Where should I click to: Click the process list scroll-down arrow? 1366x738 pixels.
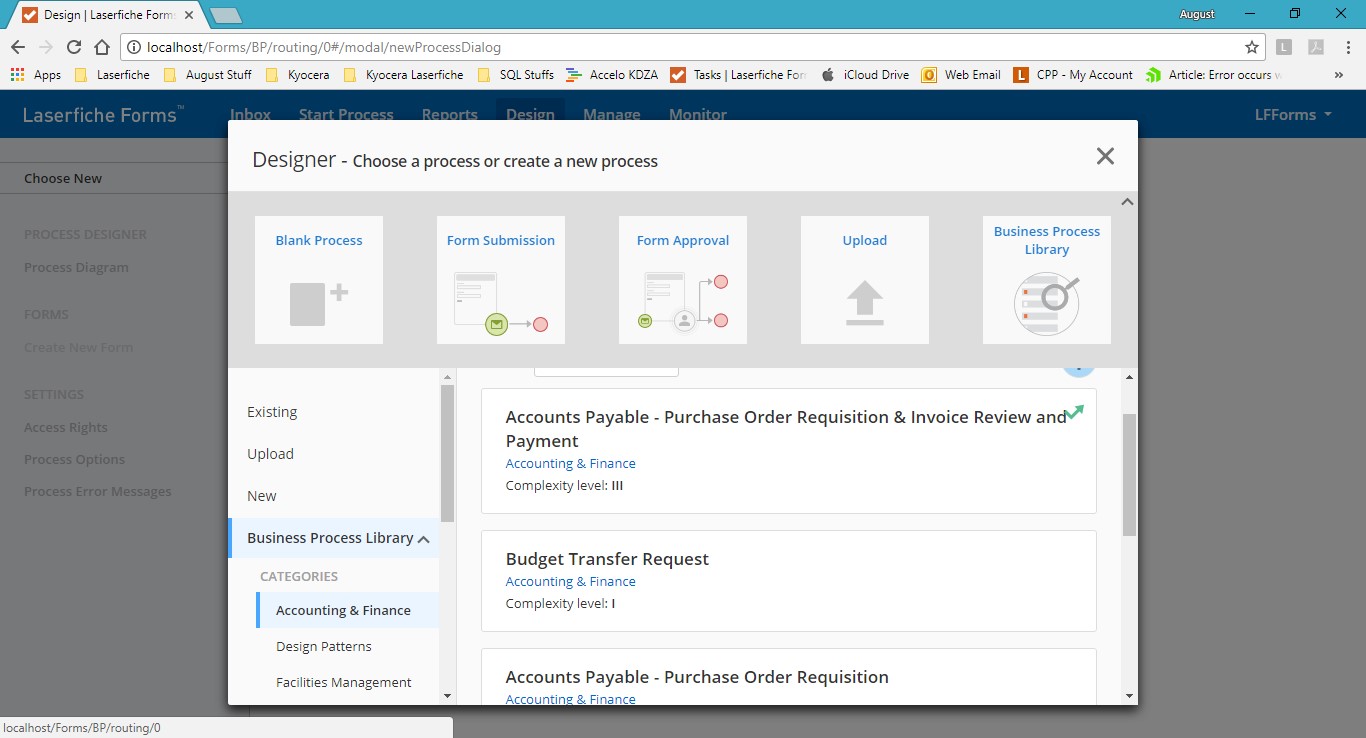click(x=1129, y=696)
